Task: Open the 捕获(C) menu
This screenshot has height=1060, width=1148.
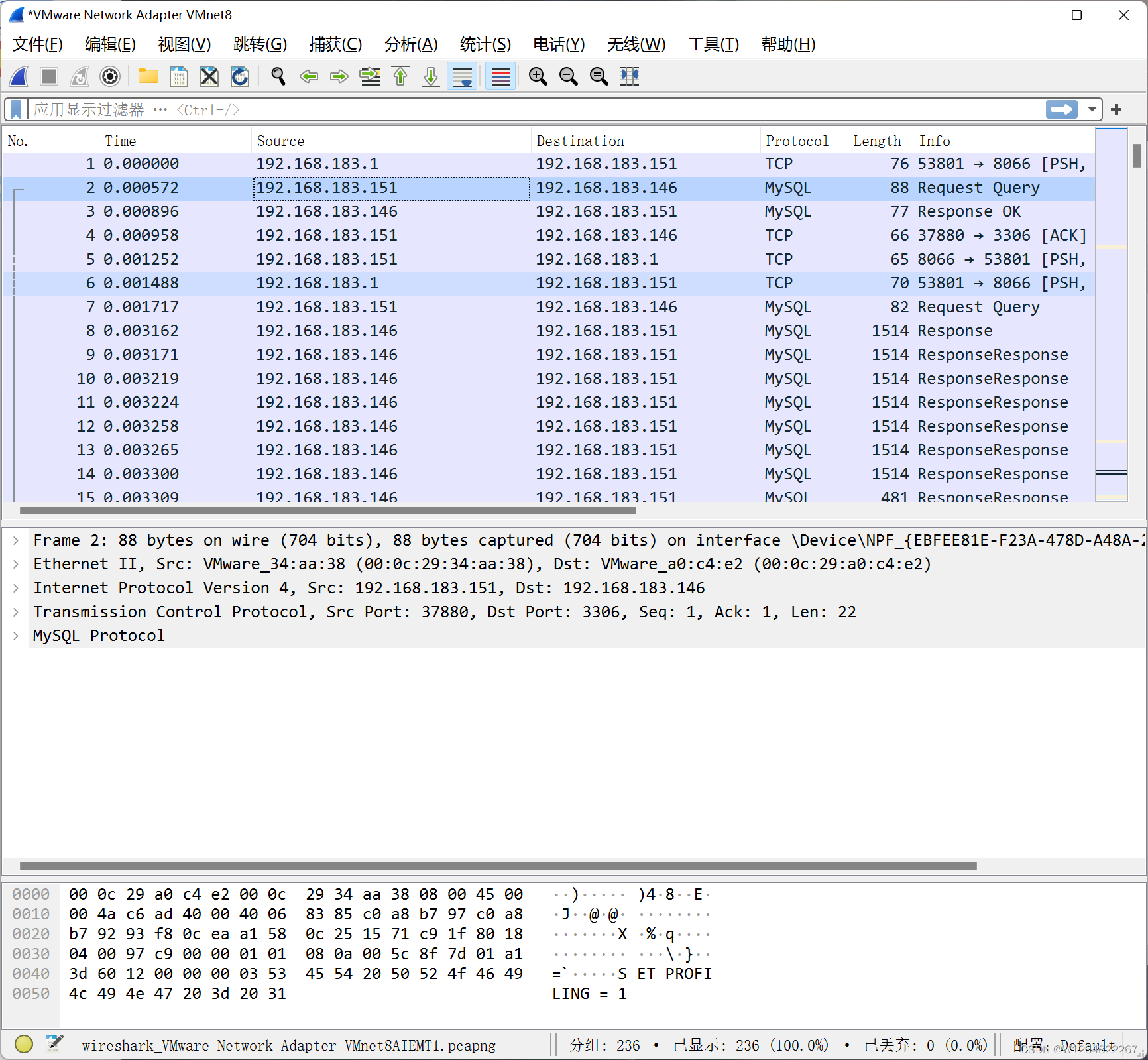Action: coord(336,44)
